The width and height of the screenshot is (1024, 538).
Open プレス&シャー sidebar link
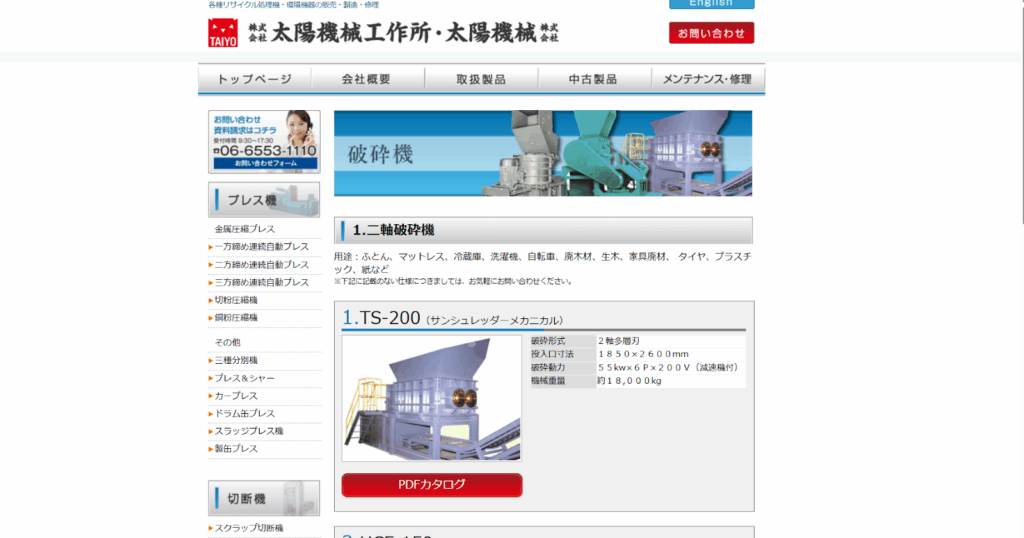point(244,378)
